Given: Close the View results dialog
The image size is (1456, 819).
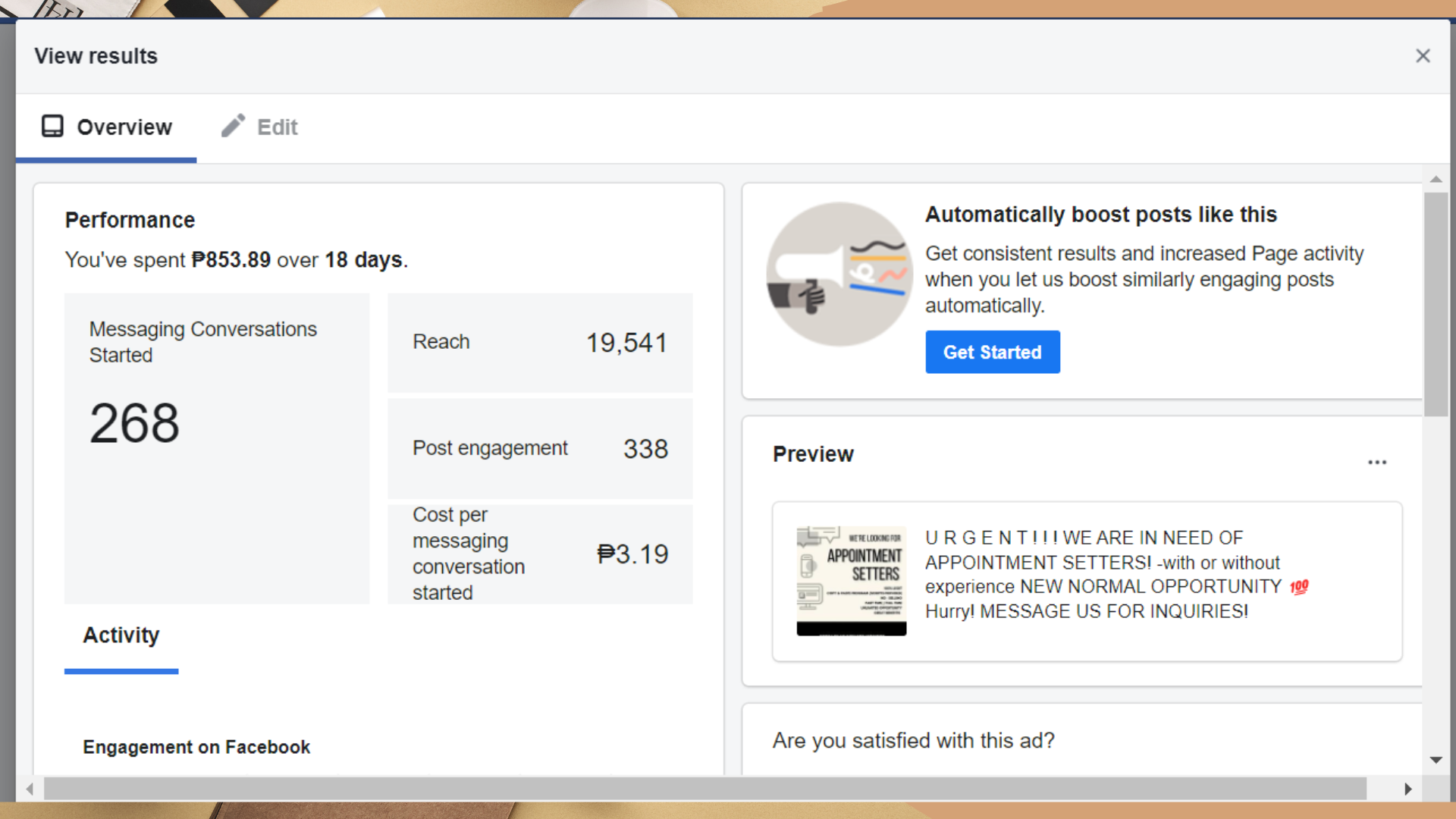Looking at the screenshot, I should pyautogui.click(x=1423, y=56).
